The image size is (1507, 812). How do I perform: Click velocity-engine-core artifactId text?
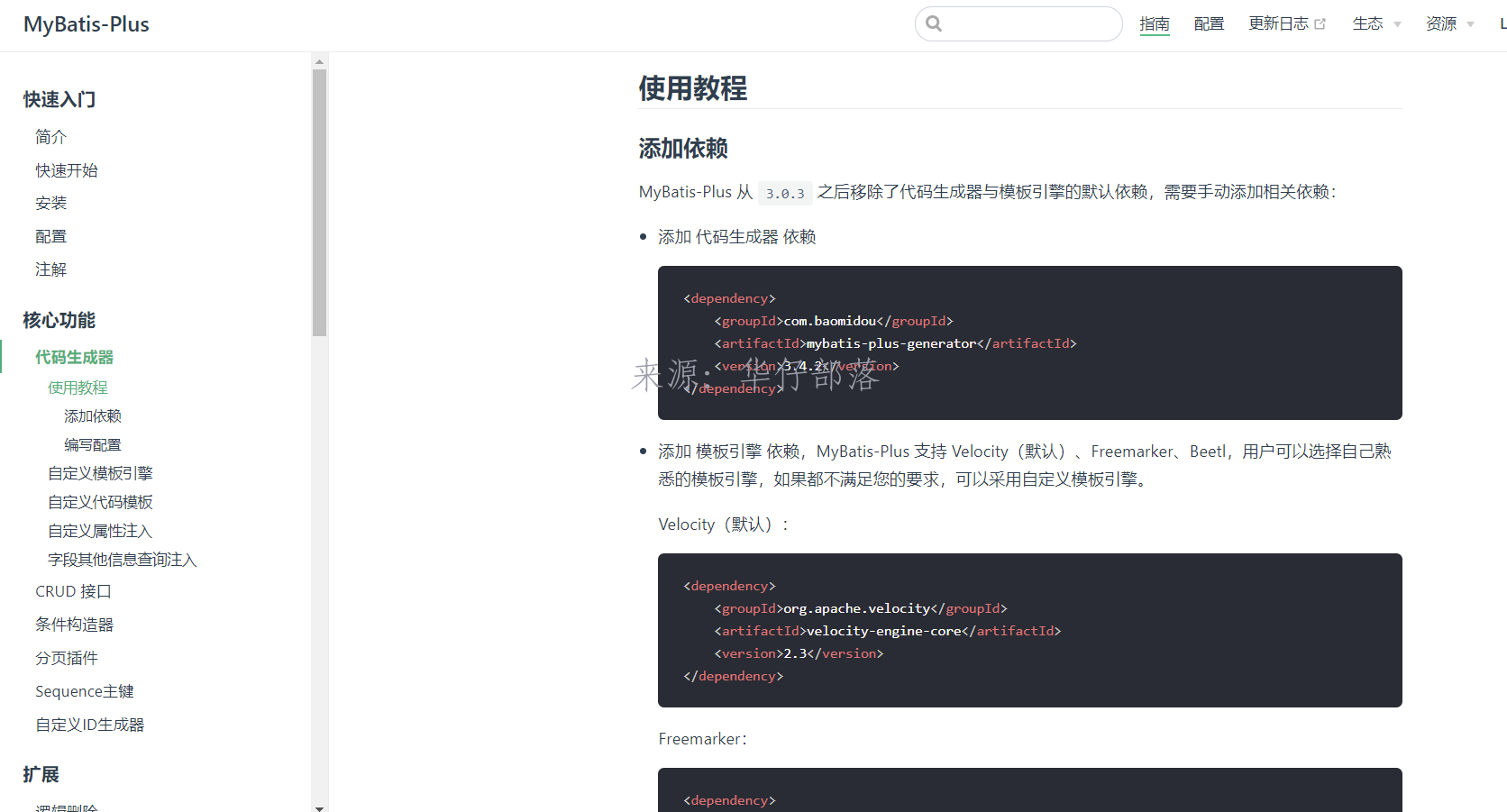click(x=883, y=631)
